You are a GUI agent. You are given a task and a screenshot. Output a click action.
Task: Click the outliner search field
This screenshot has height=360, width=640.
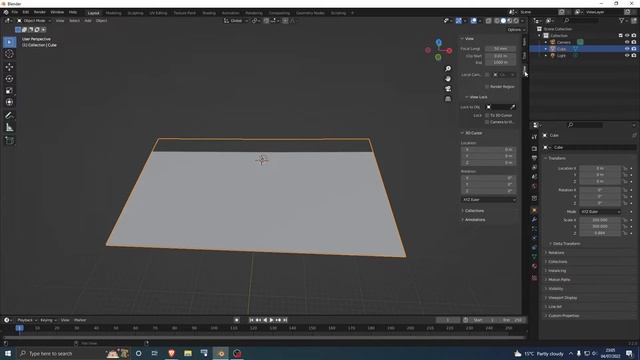tap(581, 20)
